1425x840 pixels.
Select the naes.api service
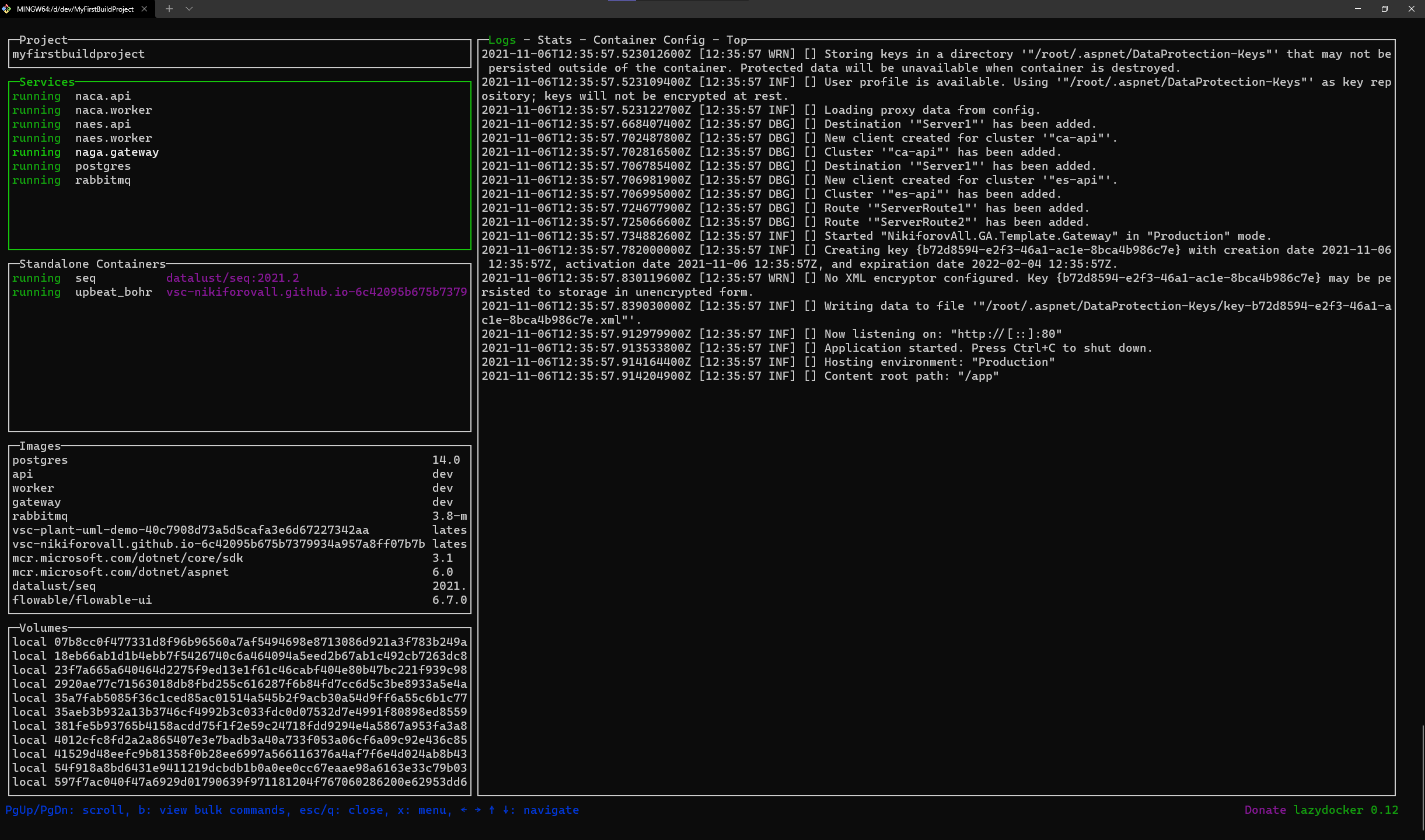[240, 124]
